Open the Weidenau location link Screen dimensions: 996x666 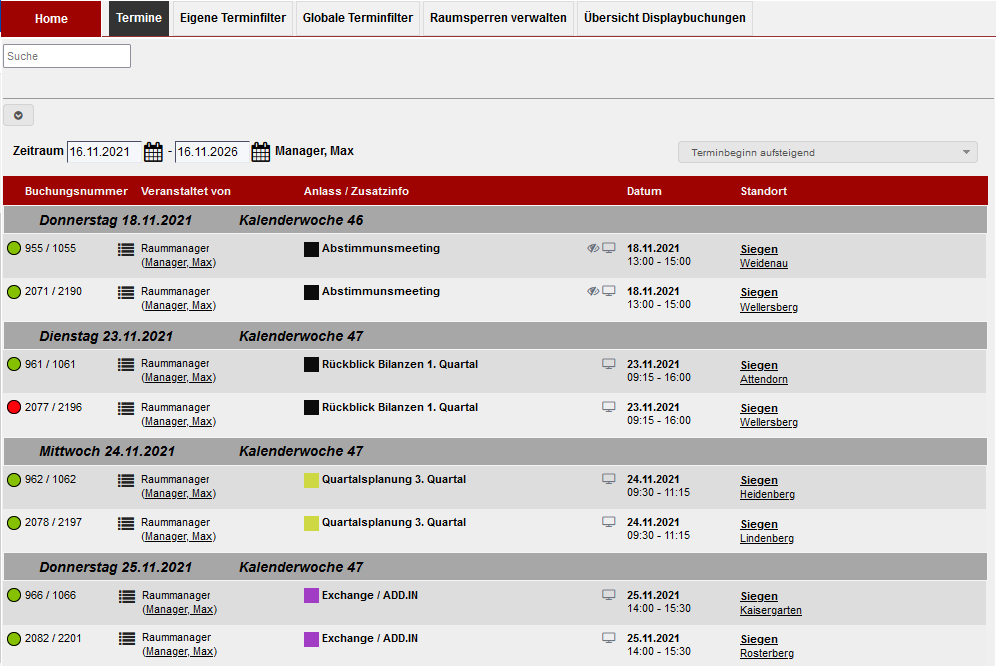(x=764, y=264)
